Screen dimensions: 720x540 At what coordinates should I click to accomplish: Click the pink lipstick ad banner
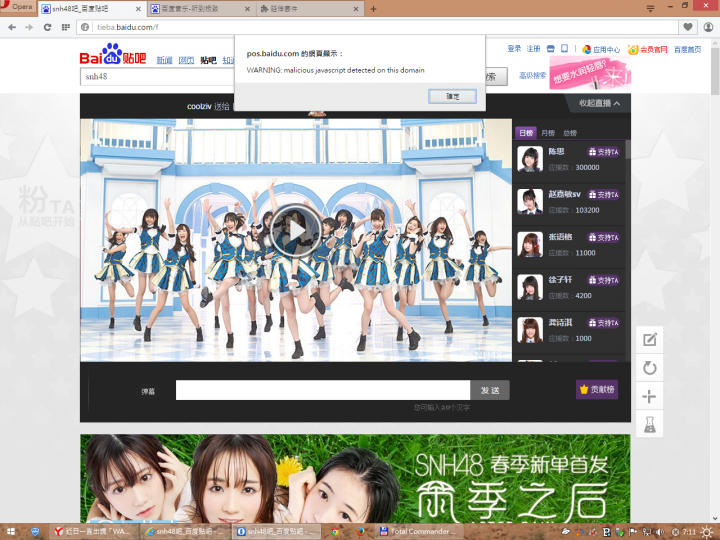(x=590, y=73)
